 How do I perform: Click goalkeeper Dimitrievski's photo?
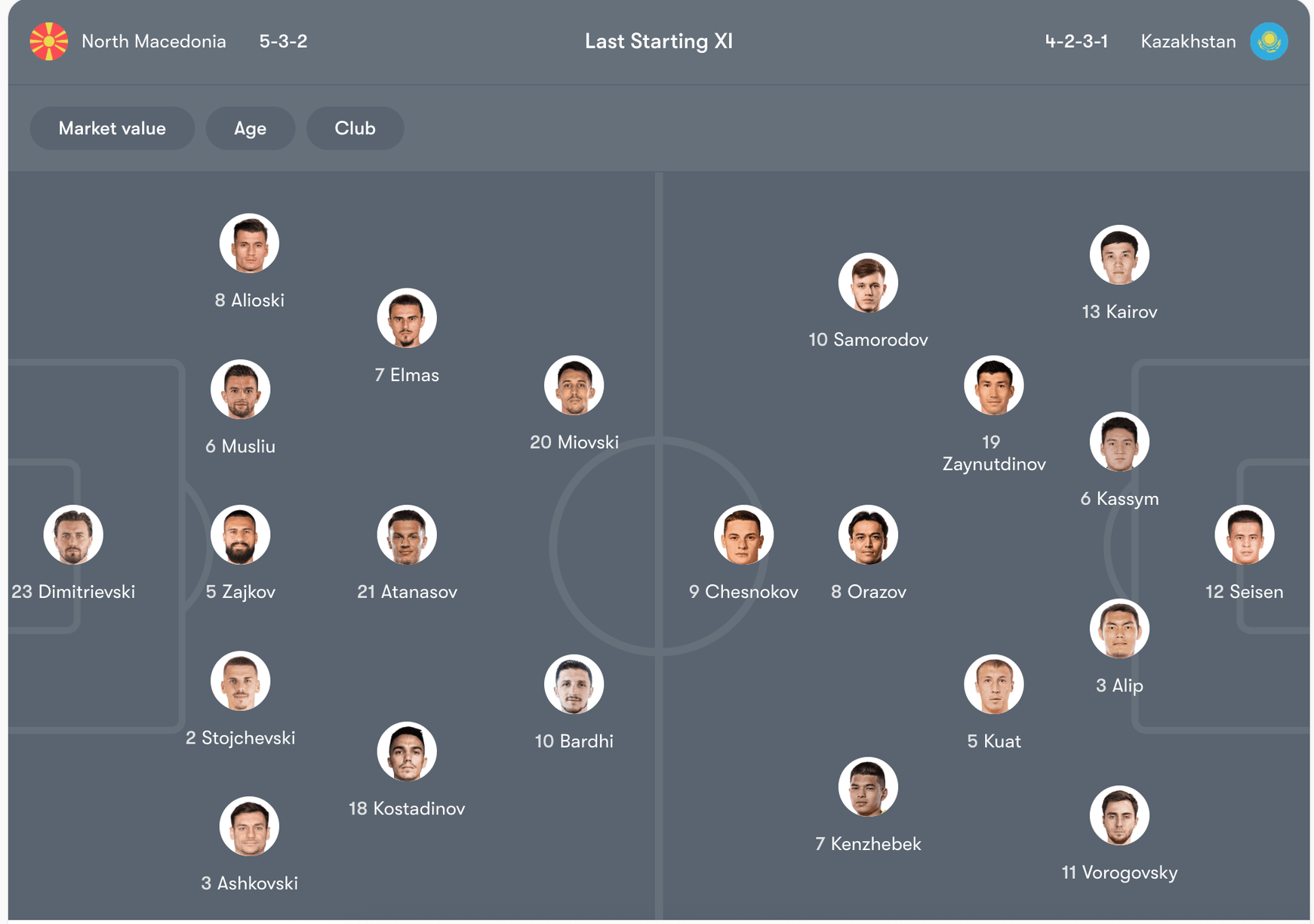[x=73, y=535]
